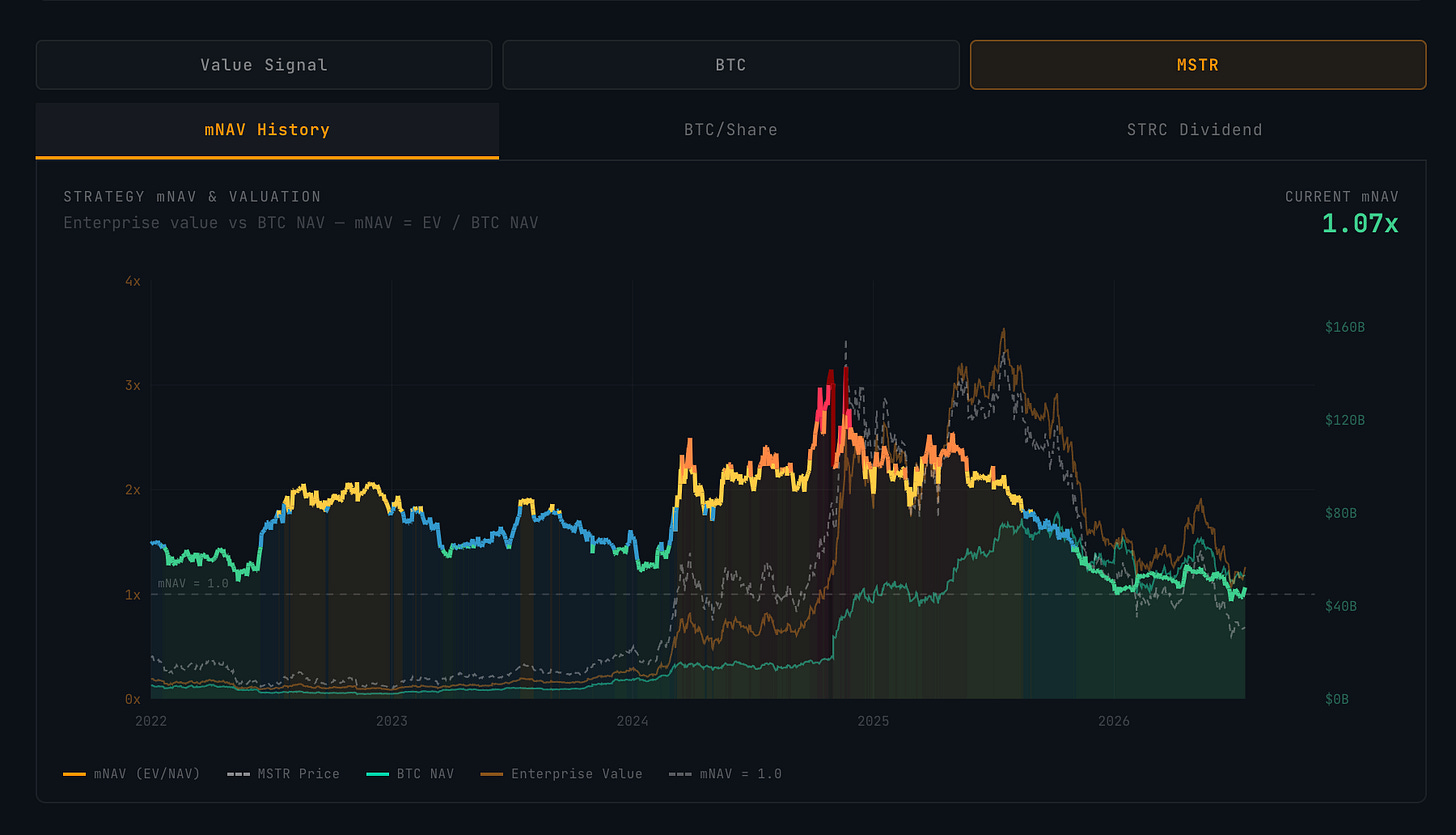Click the 2023 x-axis label
Image resolution: width=1456 pixels, height=835 pixels.
click(391, 720)
